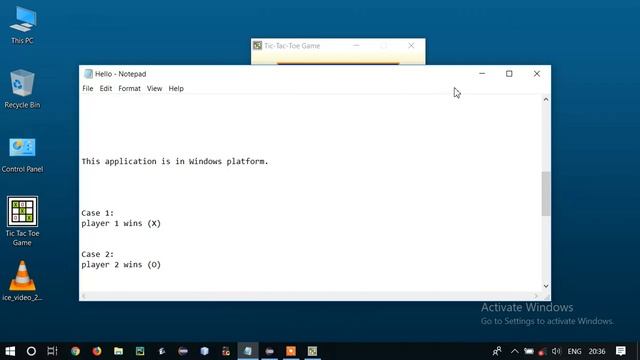Open Cortana search circle in taskbar
The width and height of the screenshot is (640, 360).
coord(31,351)
